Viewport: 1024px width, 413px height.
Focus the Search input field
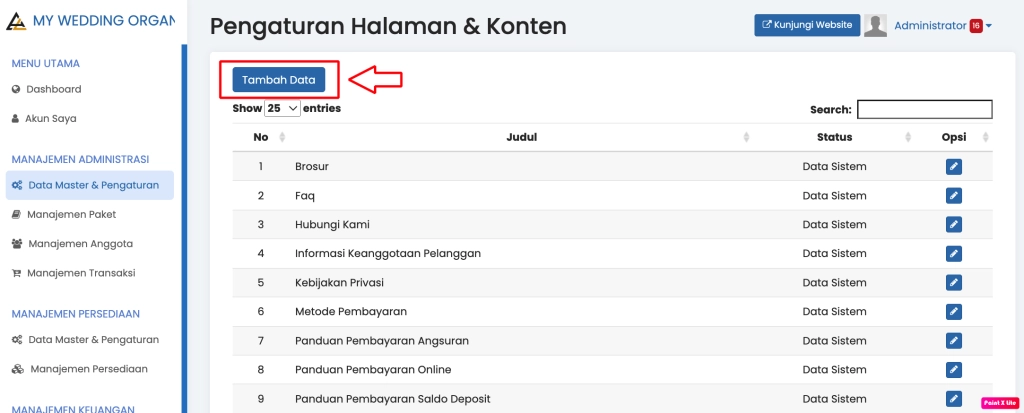tap(925, 109)
